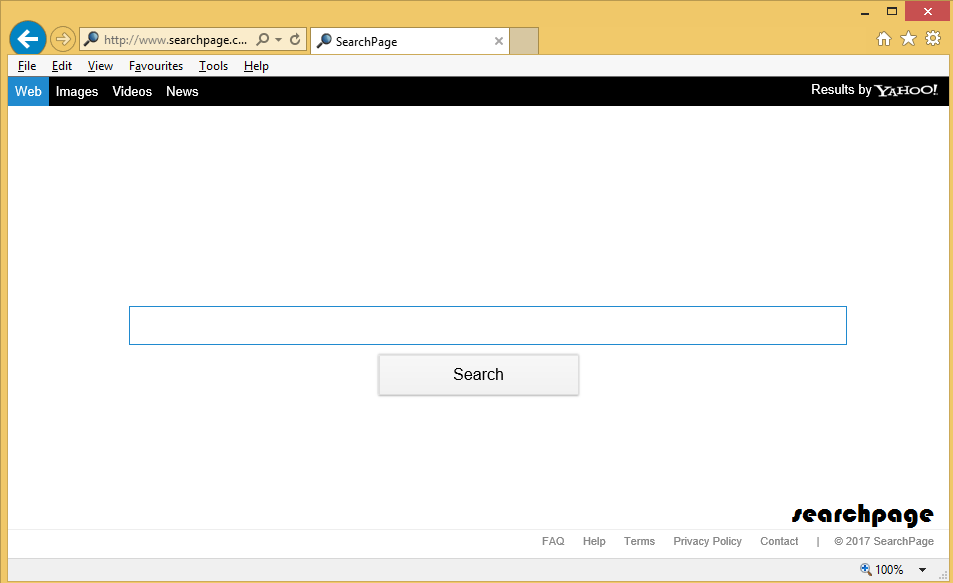Switch to the Images search tab
The height and width of the screenshot is (583, 953).
pyautogui.click(x=77, y=91)
